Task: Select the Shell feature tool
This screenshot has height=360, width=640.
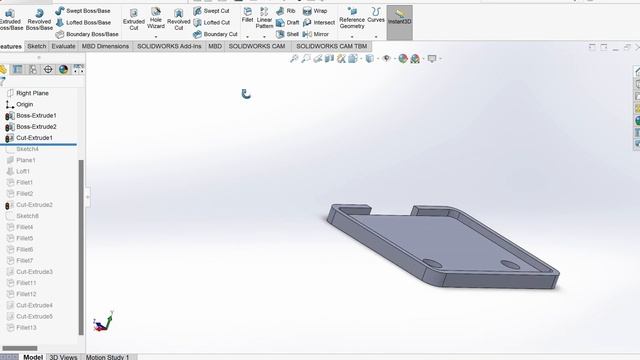Action: coord(287,34)
